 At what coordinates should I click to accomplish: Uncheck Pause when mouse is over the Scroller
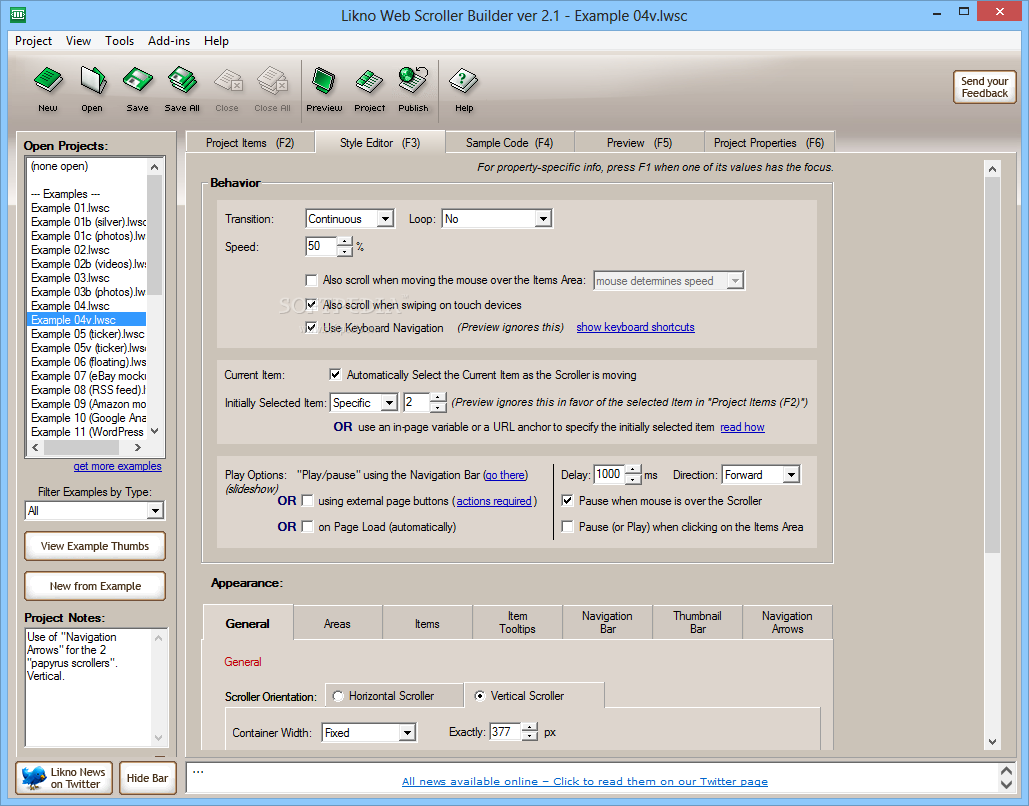pos(568,501)
